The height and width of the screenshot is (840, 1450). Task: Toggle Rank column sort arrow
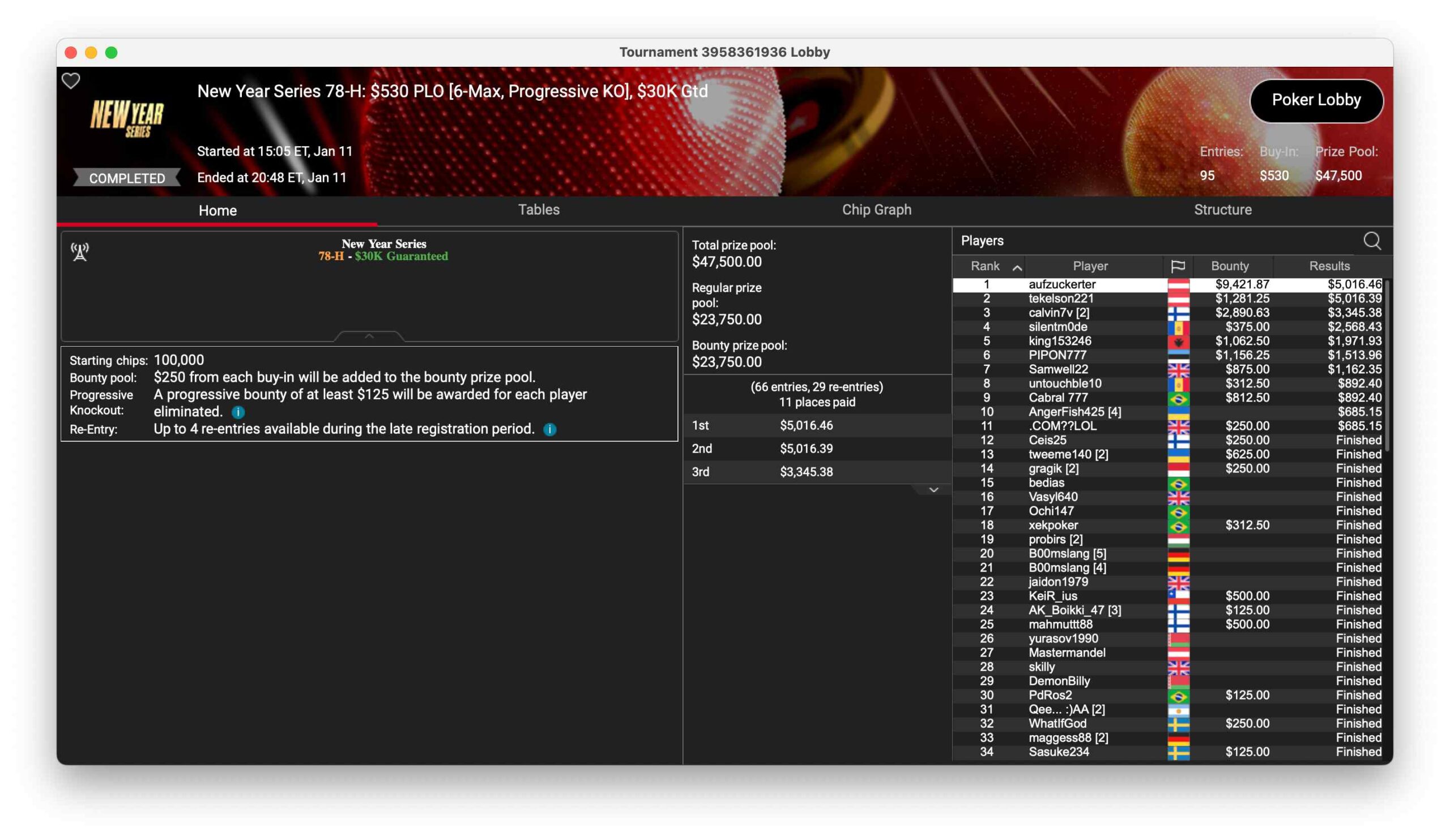point(1017,267)
